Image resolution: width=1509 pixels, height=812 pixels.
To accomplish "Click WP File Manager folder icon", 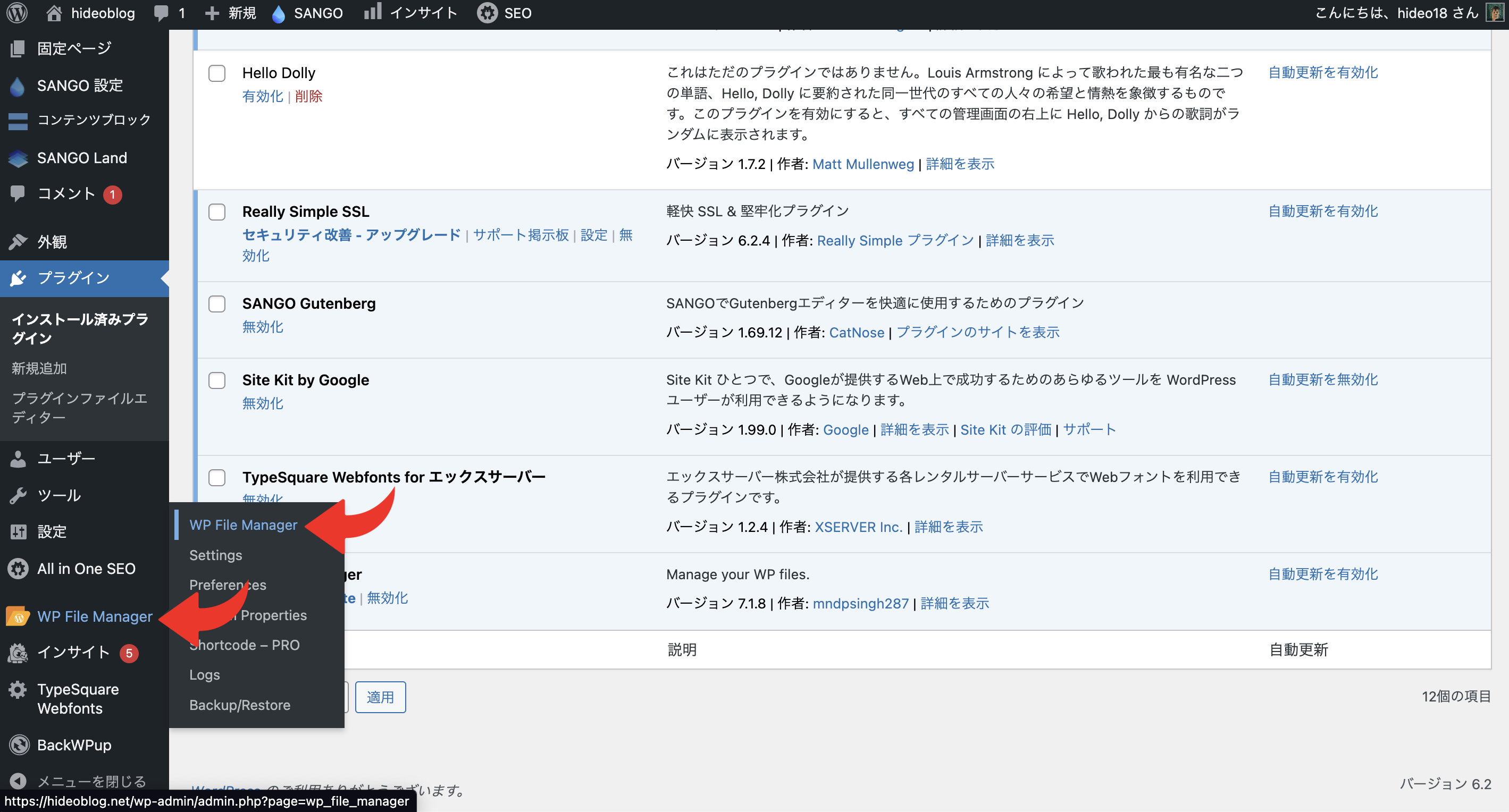I will click(18, 616).
